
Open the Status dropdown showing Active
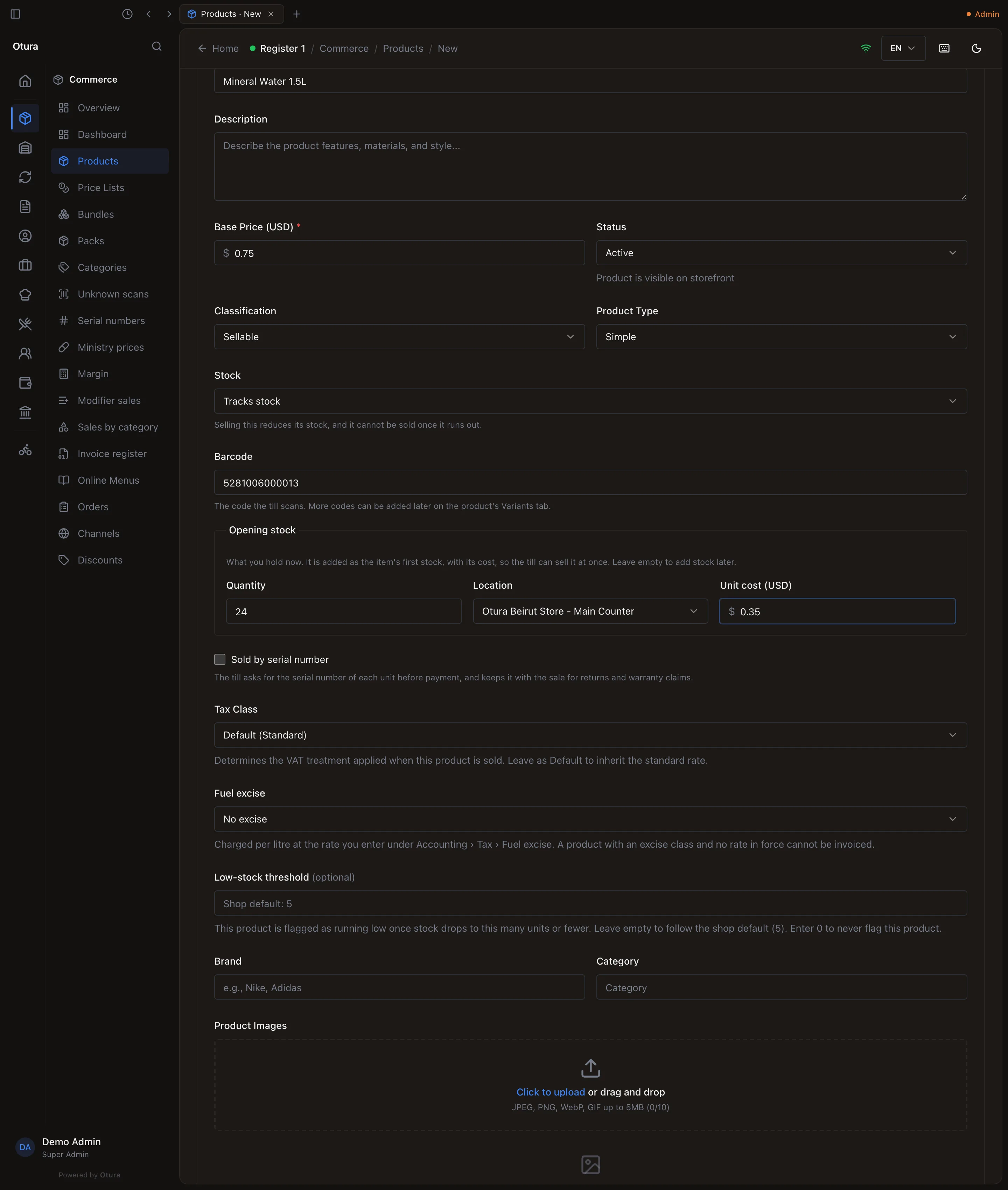pos(781,252)
